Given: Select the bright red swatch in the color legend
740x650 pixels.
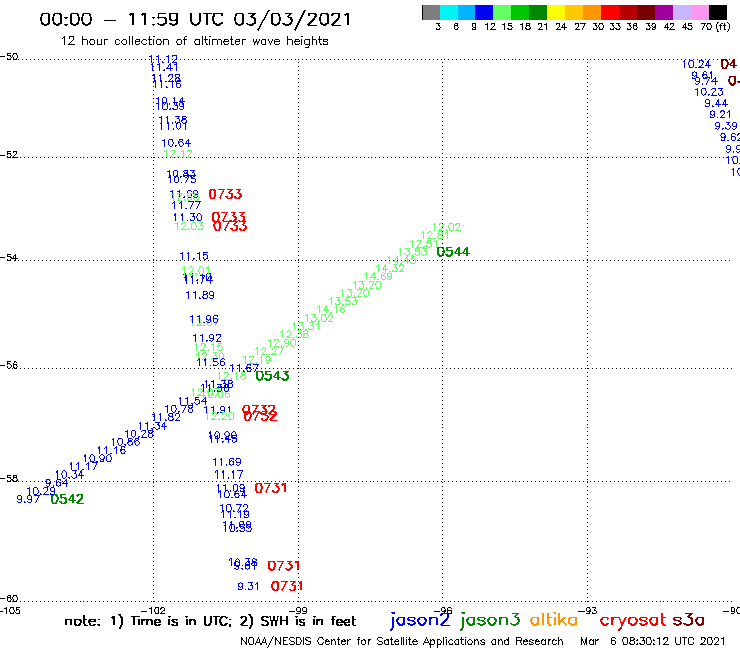Looking at the screenshot, I should (610, 12).
